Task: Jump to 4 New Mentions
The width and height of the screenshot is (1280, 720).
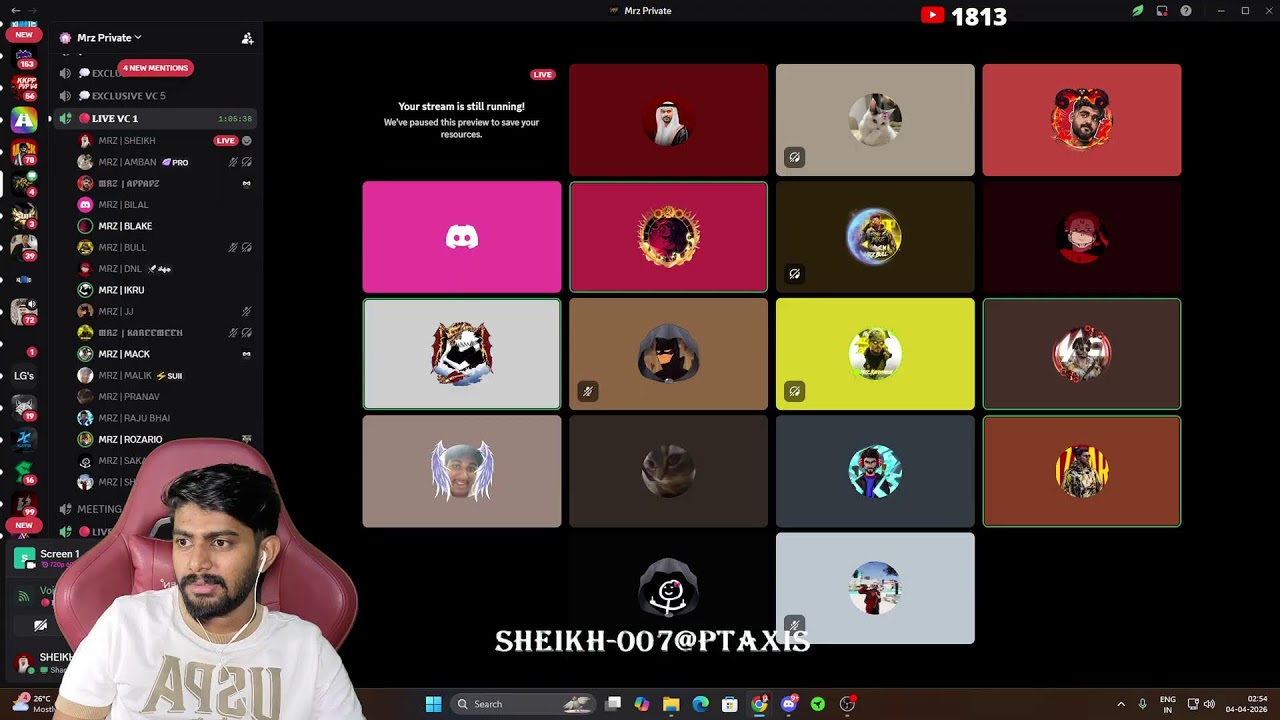Action: (x=155, y=68)
